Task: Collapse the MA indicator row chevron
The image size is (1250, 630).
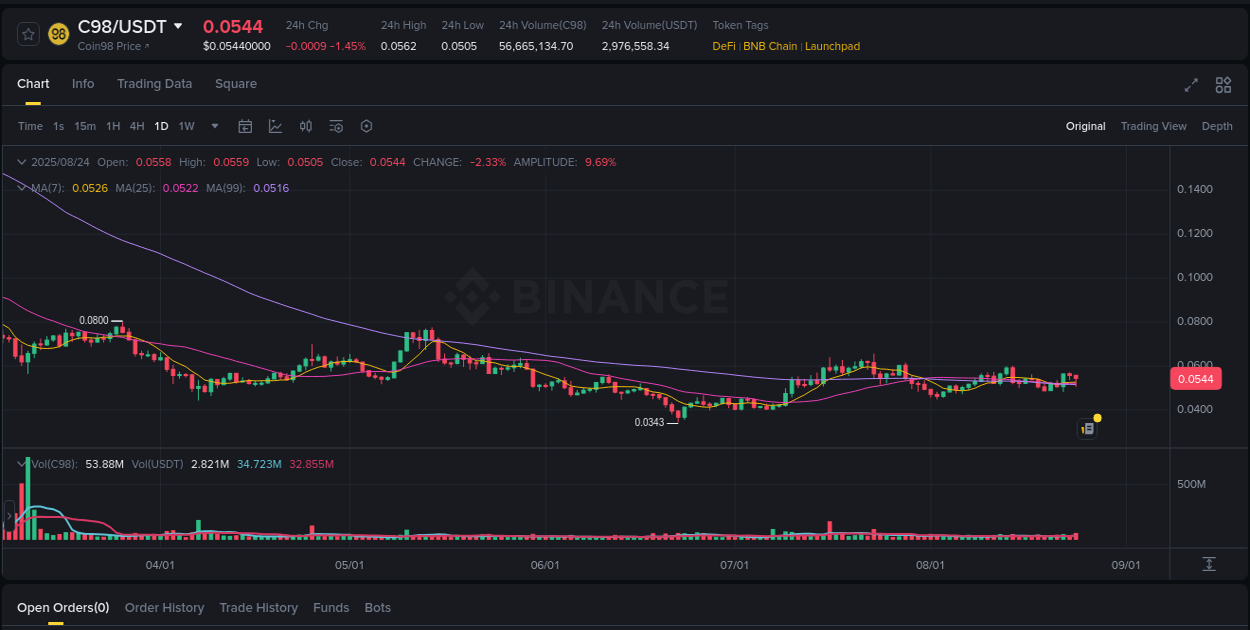Action: tap(22, 187)
